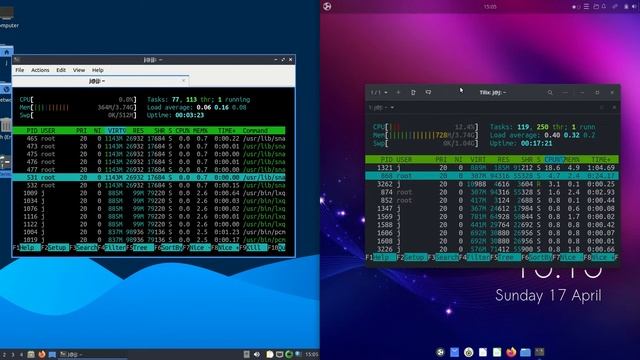The height and width of the screenshot is (360, 640).
Task: Click F4 Filter in the left htop
Action: pos(111,248)
